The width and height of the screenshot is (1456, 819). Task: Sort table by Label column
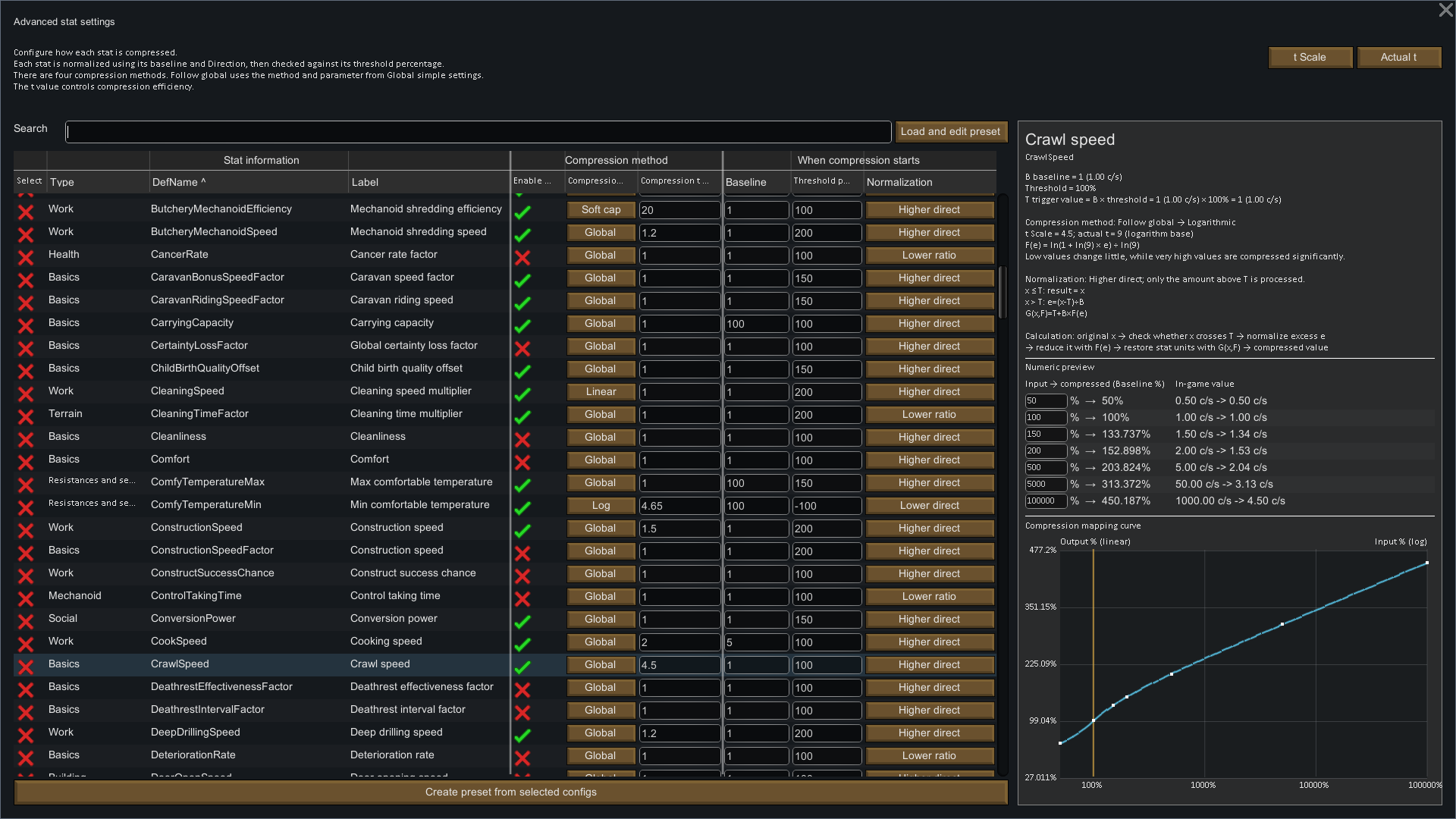tap(428, 182)
